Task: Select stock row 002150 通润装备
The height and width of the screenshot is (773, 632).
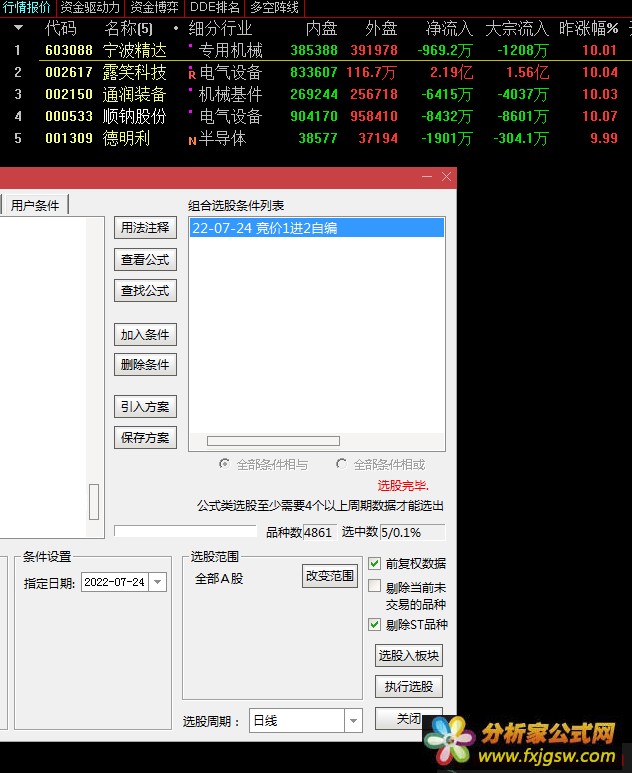Action: (x=316, y=94)
